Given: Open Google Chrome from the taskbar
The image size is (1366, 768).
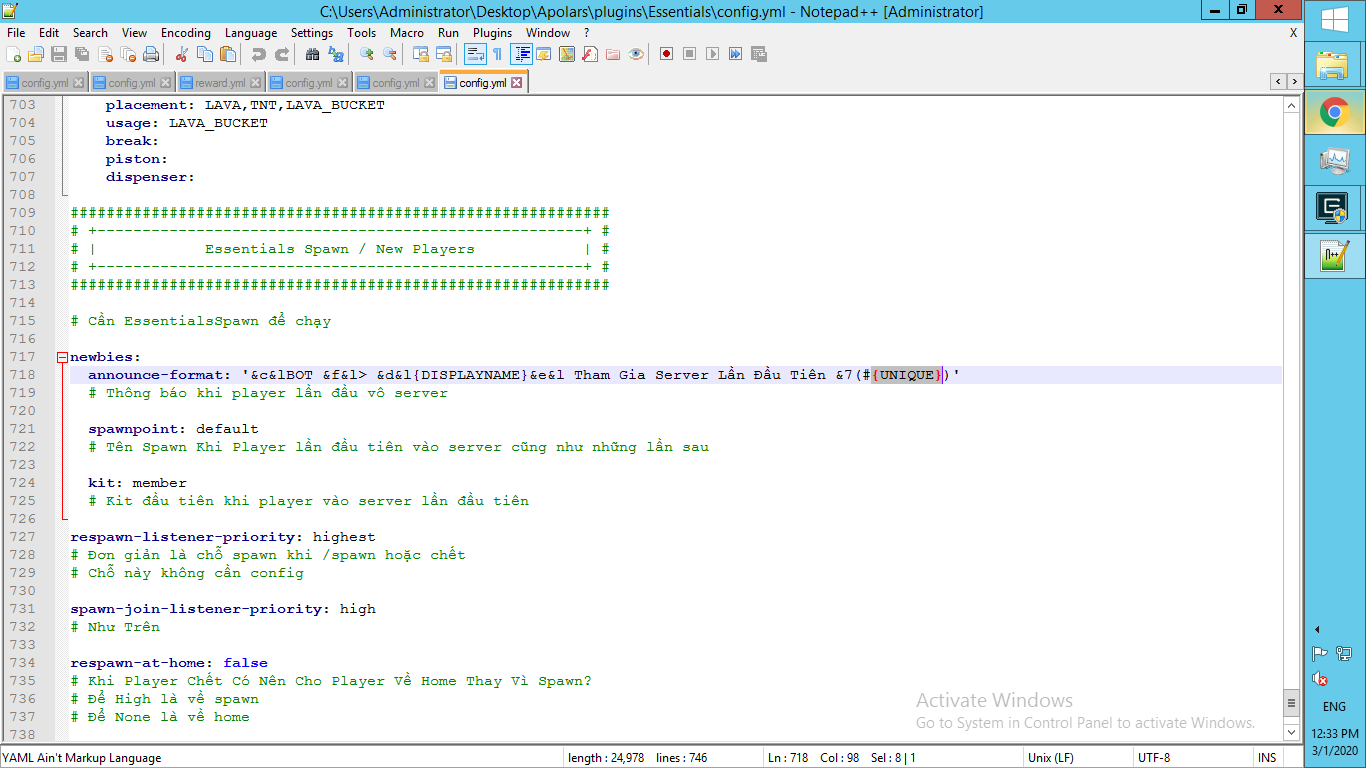Looking at the screenshot, I should [x=1334, y=112].
